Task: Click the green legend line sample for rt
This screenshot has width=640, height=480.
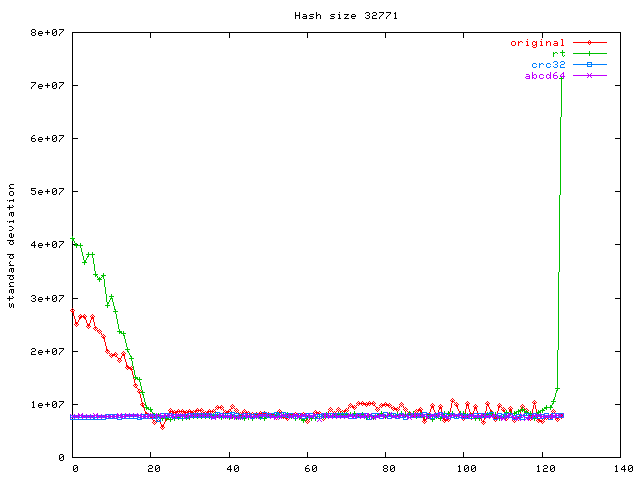Action: (x=590, y=53)
